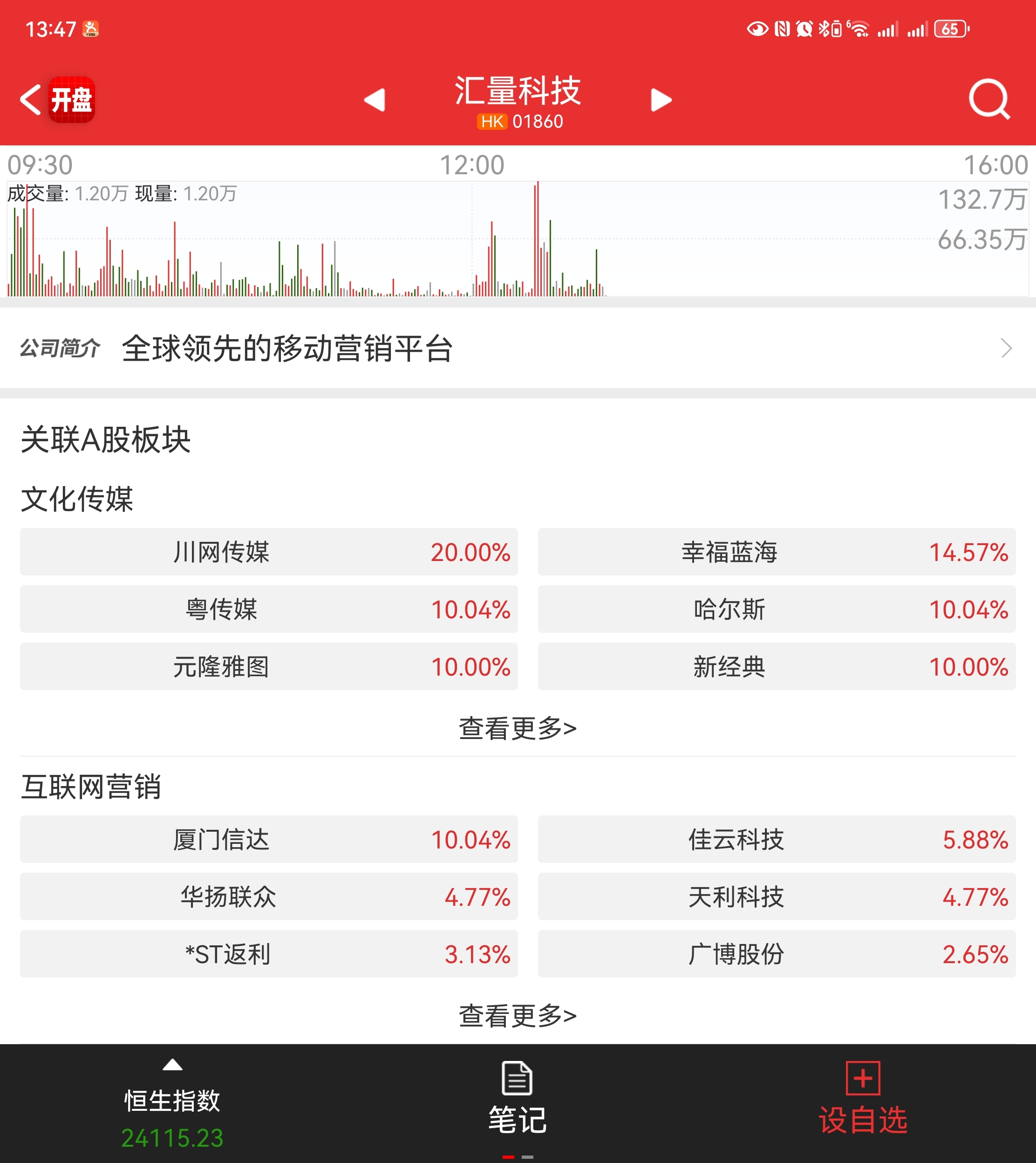This screenshot has width=1036, height=1163.
Task: Tap the page indicator dots at bottom
Action: [x=518, y=1157]
